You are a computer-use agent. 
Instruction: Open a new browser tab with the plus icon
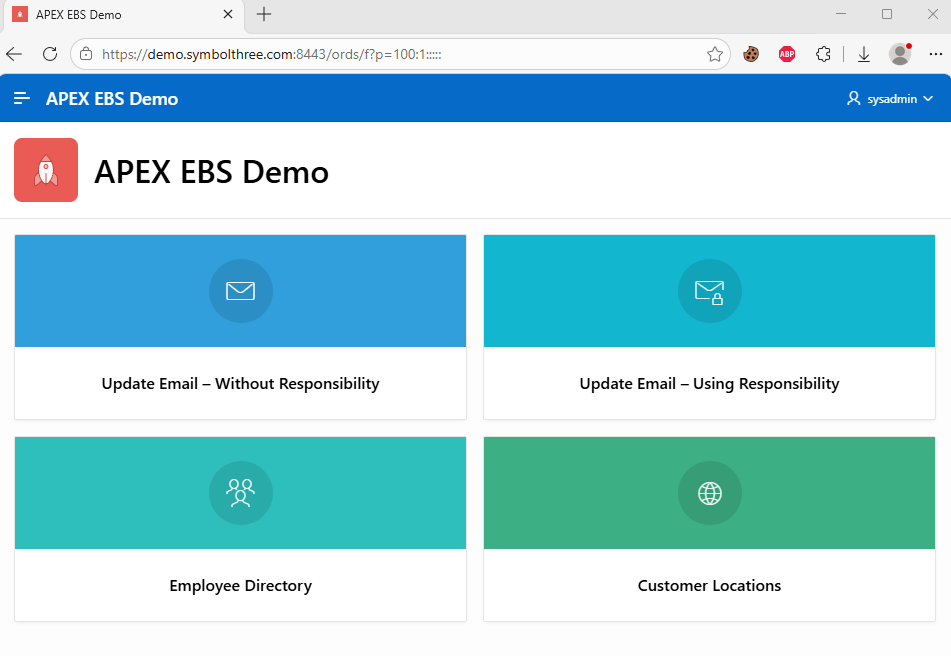coord(264,14)
